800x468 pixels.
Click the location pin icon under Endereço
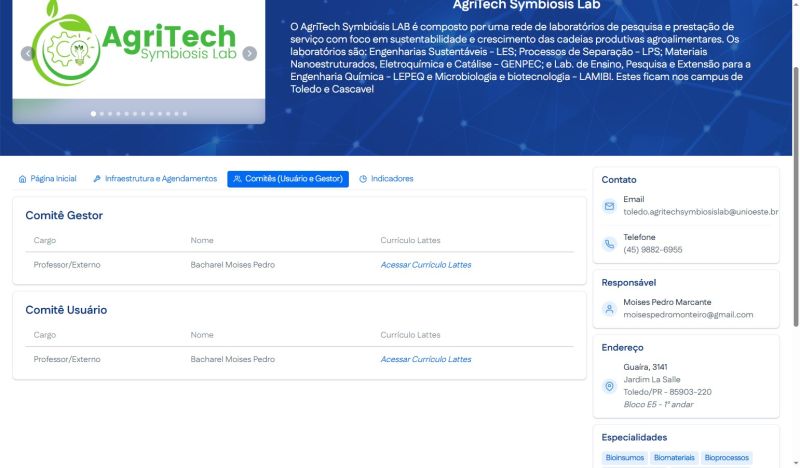[x=609, y=386]
